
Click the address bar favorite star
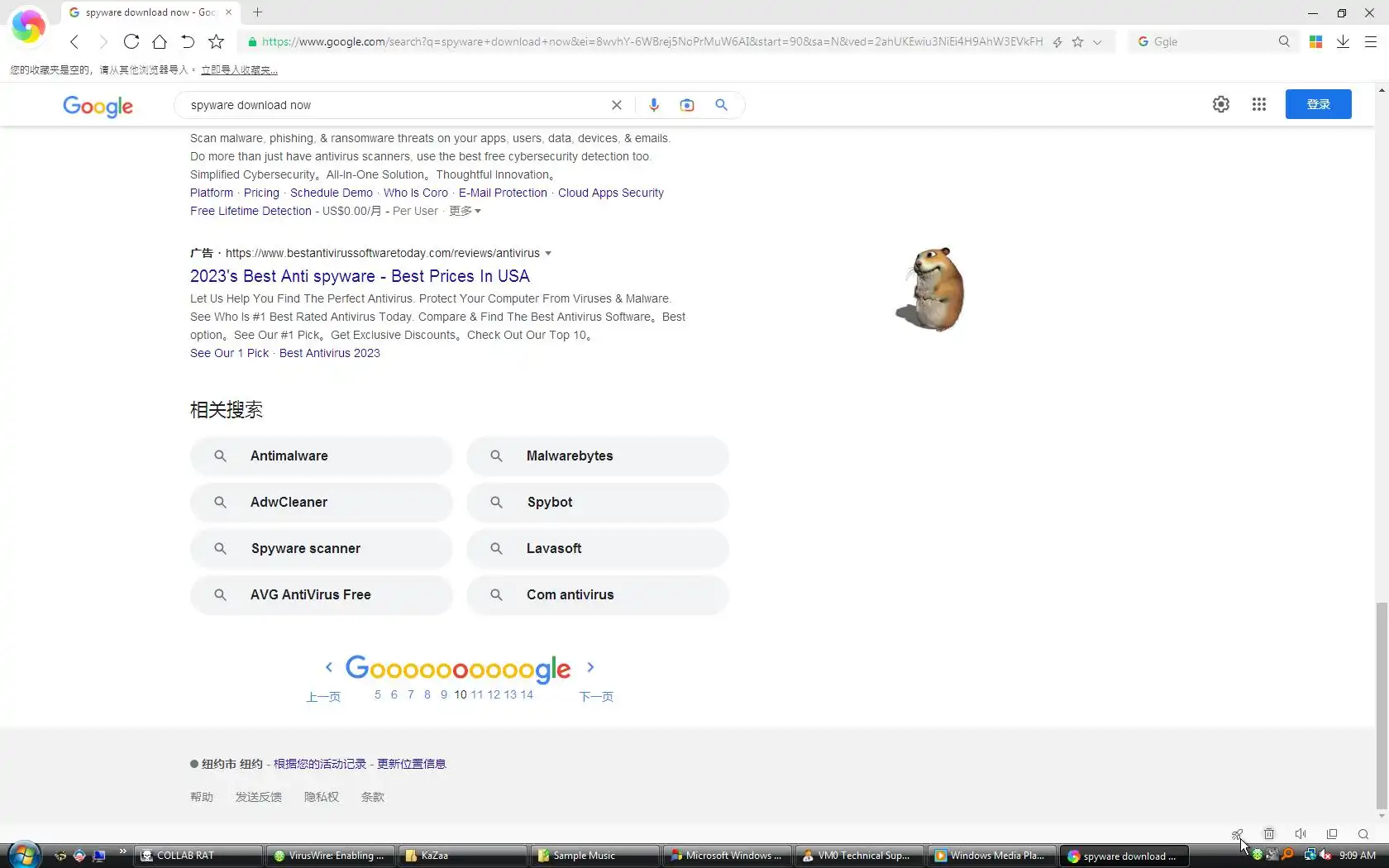point(1077,41)
